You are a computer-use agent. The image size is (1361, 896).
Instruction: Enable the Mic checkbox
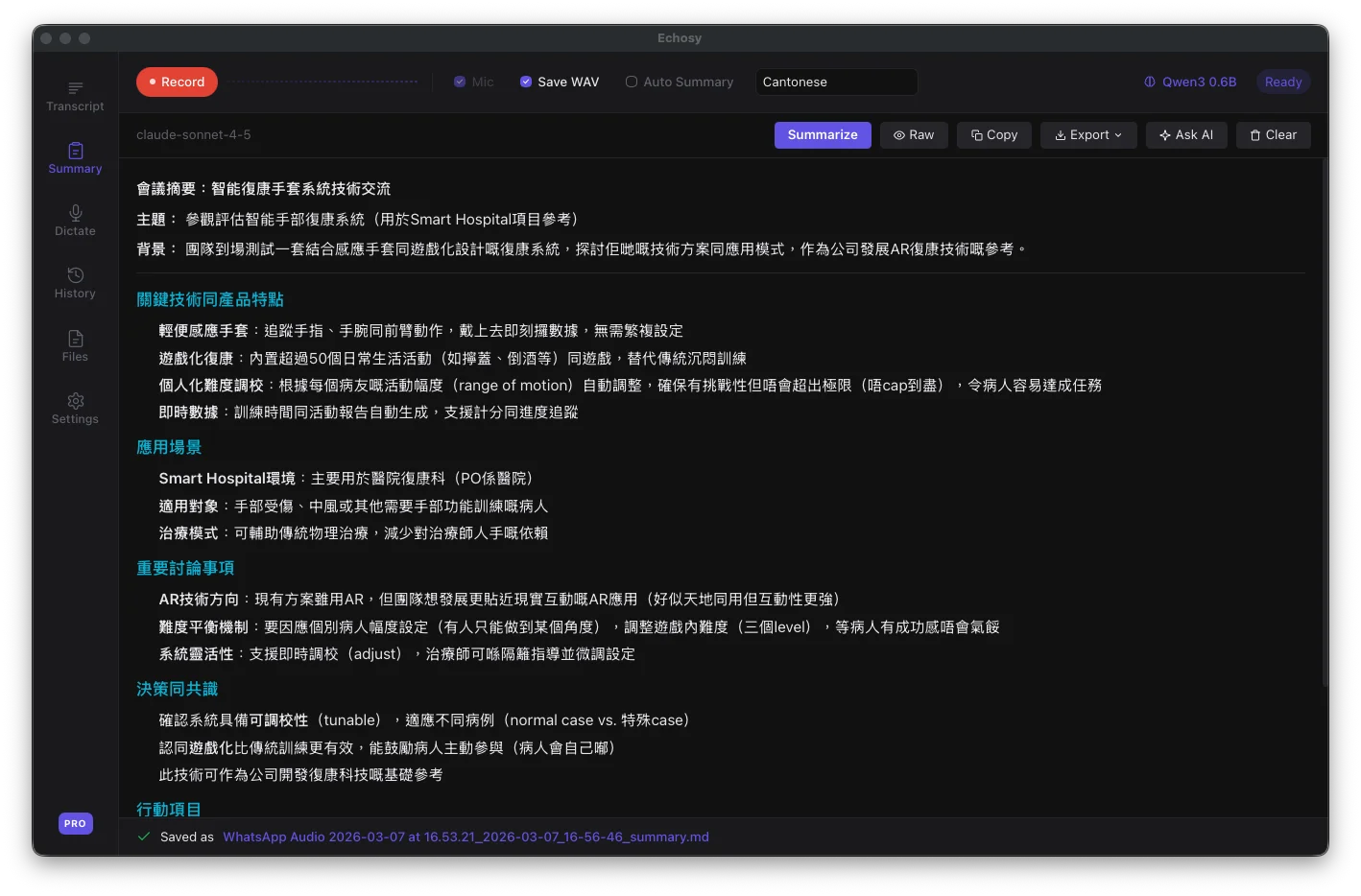tap(460, 82)
